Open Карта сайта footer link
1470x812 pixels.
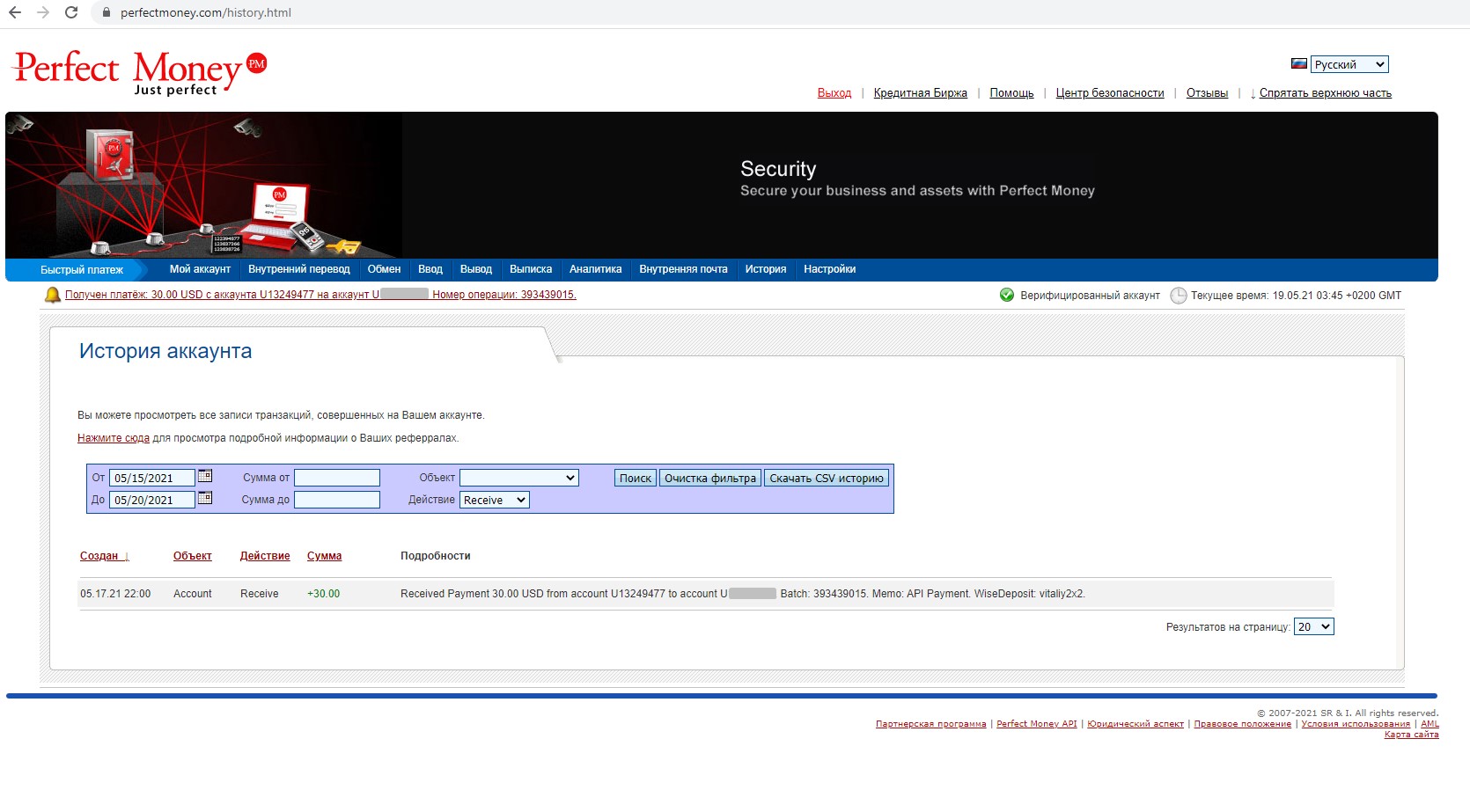pos(1411,735)
